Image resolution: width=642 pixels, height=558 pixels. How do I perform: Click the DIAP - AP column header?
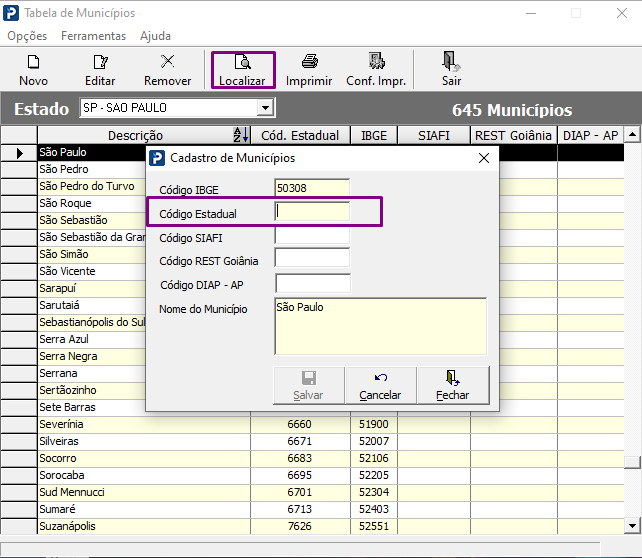coord(590,135)
